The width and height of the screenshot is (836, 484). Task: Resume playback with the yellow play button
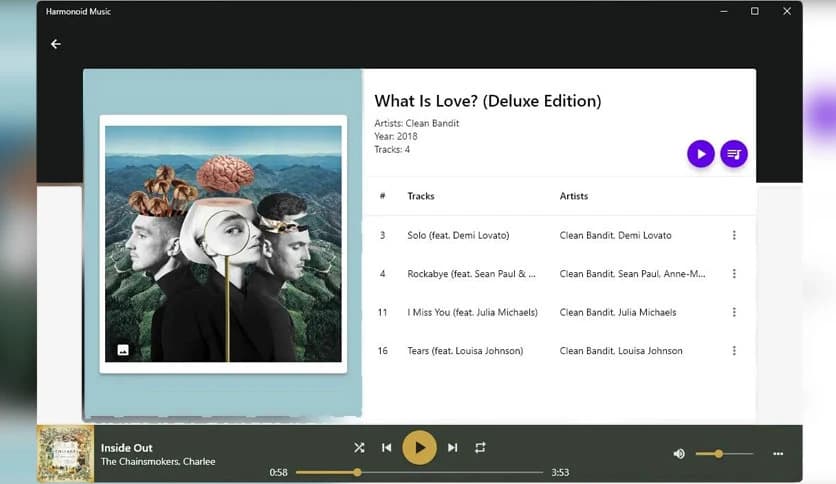(419, 448)
